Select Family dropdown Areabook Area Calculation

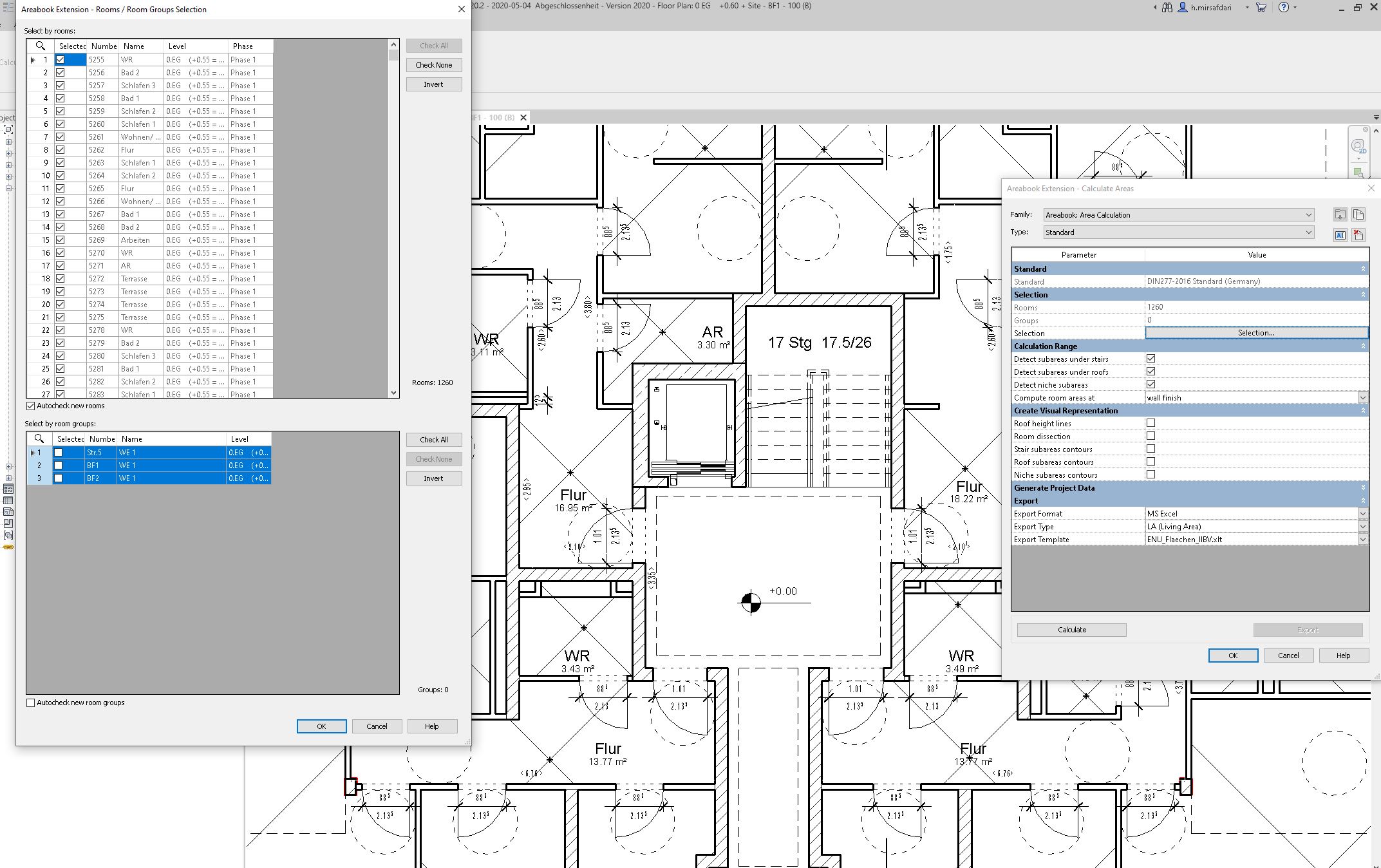1175,215
